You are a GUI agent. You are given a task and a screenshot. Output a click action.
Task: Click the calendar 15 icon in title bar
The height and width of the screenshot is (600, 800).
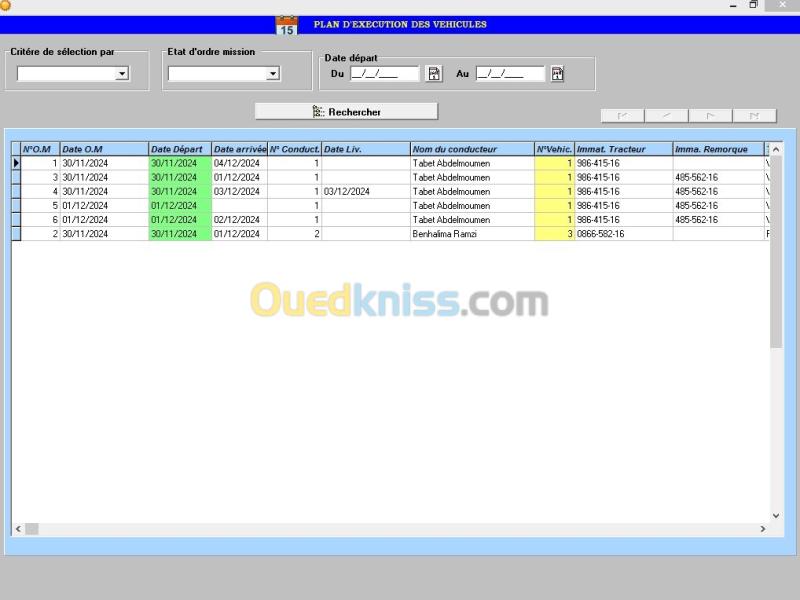pos(286,26)
